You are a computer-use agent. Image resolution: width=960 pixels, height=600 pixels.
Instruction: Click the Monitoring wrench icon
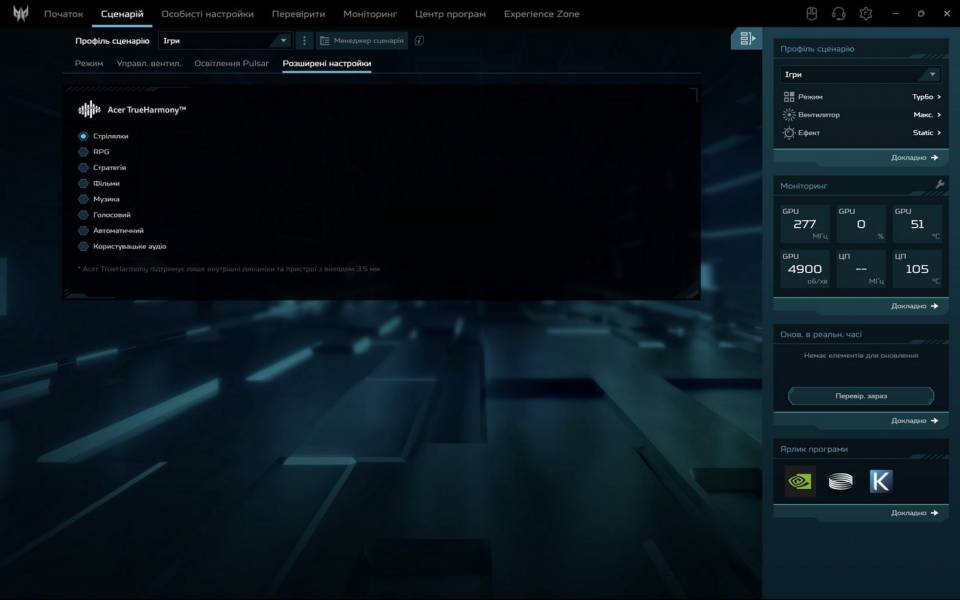coord(939,185)
